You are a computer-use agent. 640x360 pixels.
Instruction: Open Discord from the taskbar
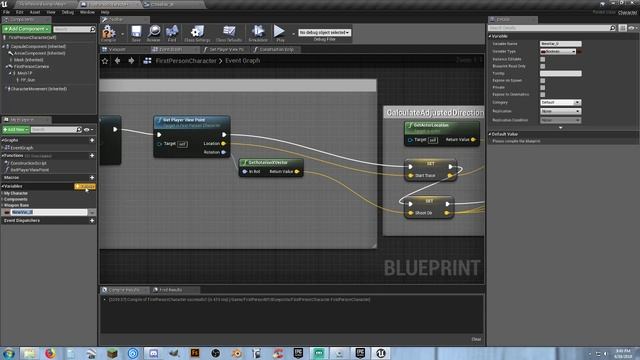coord(153,353)
